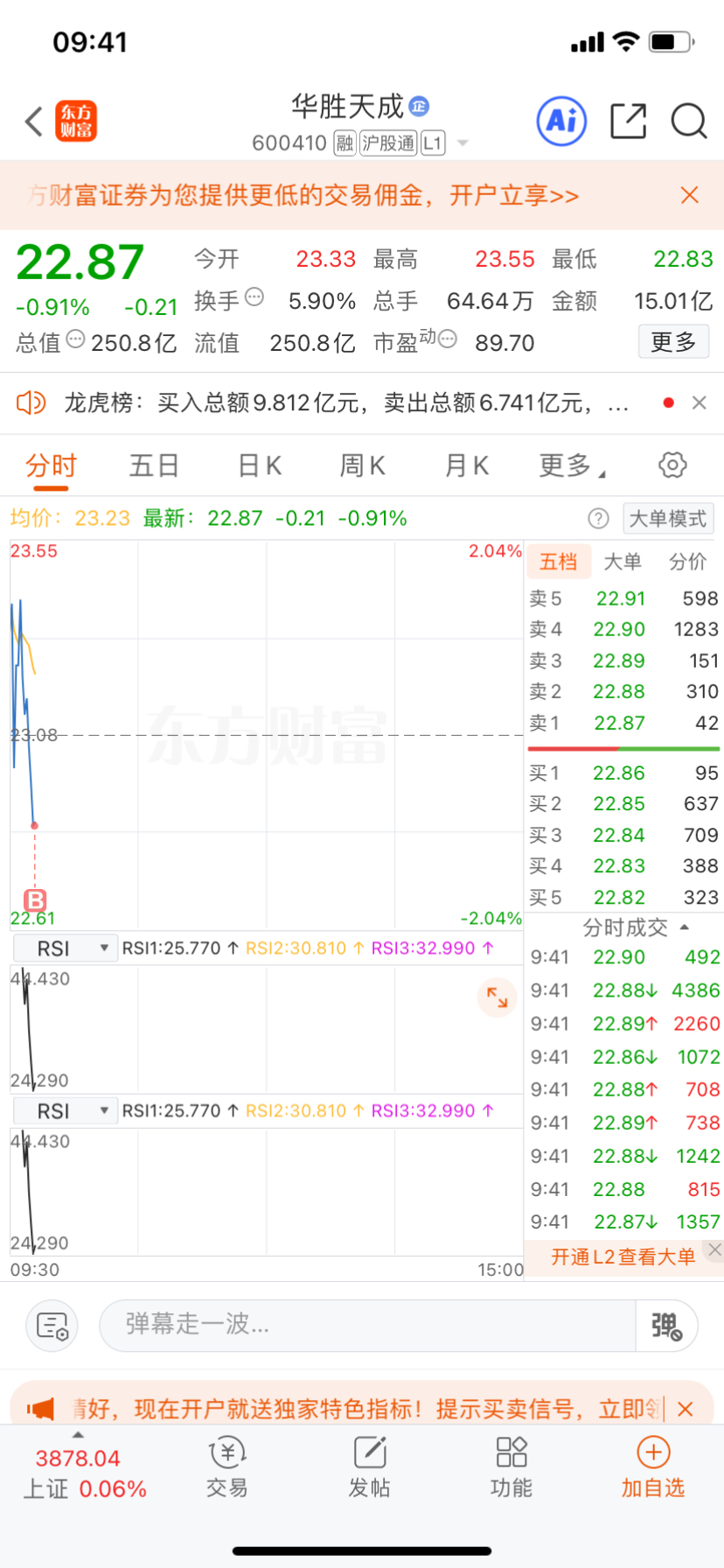
Task: Collapse the 分时成交 list header
Action: click(635, 927)
